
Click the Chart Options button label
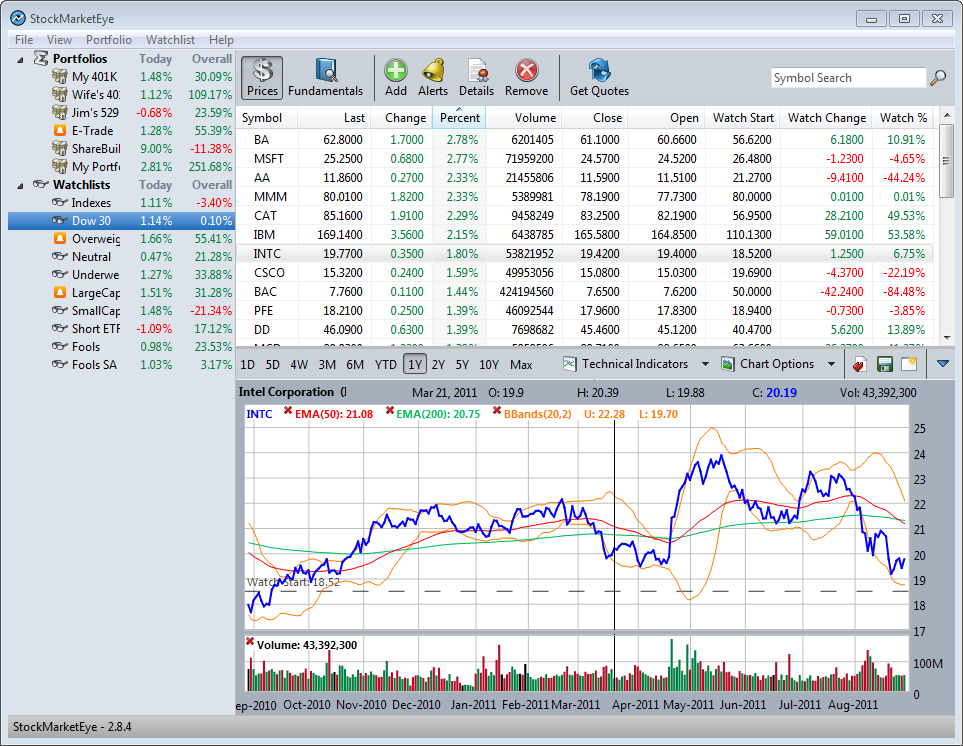(x=777, y=364)
